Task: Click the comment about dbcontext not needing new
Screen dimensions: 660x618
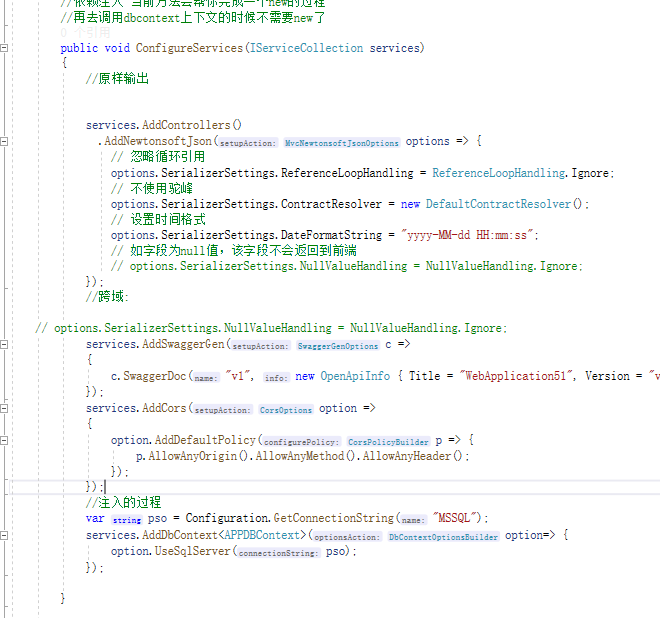Action: pyautogui.click(x=193, y=18)
